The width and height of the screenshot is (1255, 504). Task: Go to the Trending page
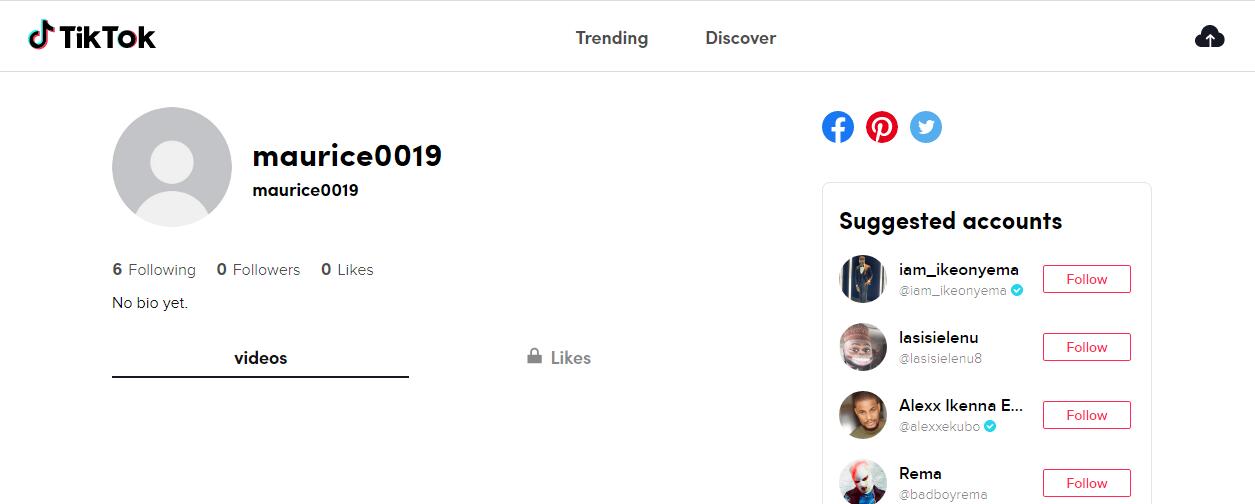(x=612, y=38)
